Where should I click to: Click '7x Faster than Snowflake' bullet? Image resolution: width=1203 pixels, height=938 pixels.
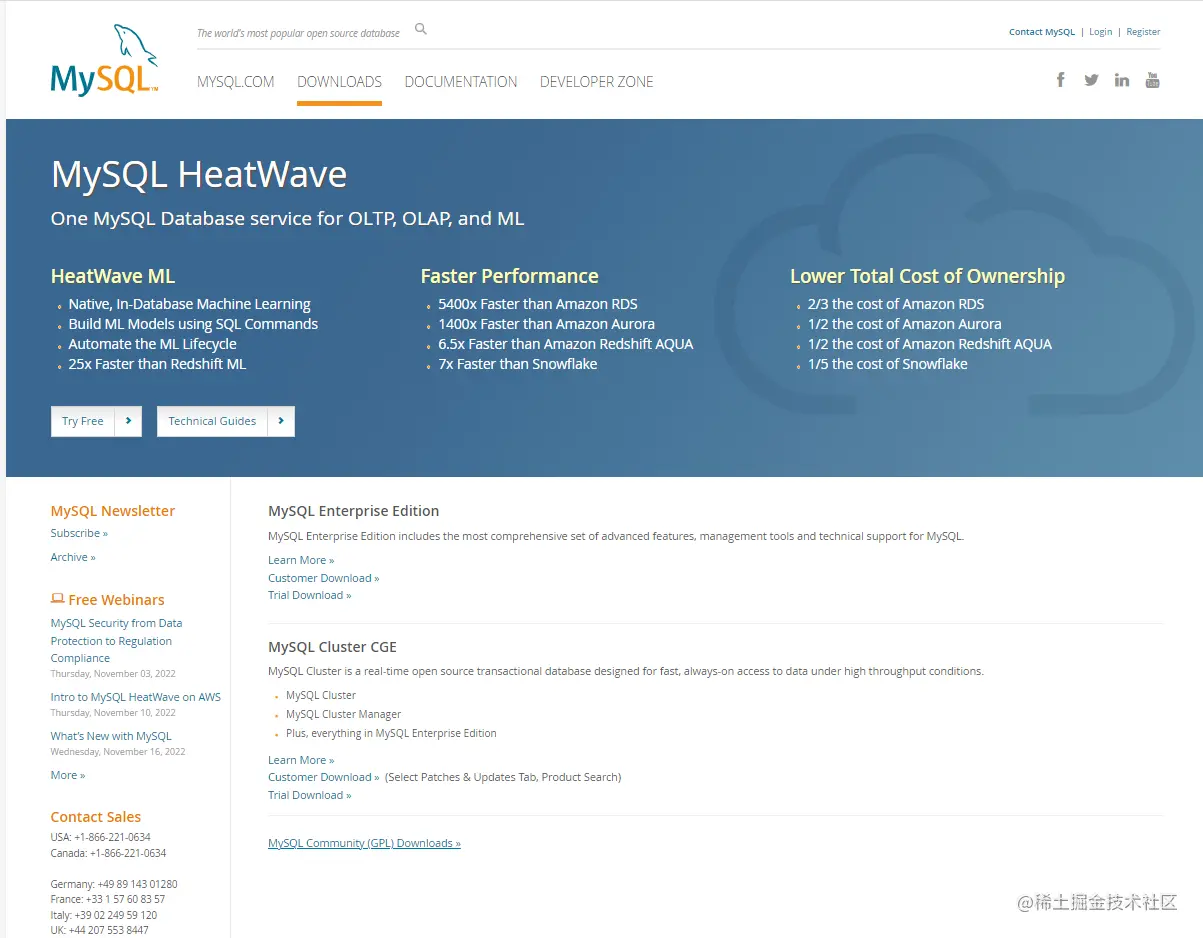click(518, 364)
